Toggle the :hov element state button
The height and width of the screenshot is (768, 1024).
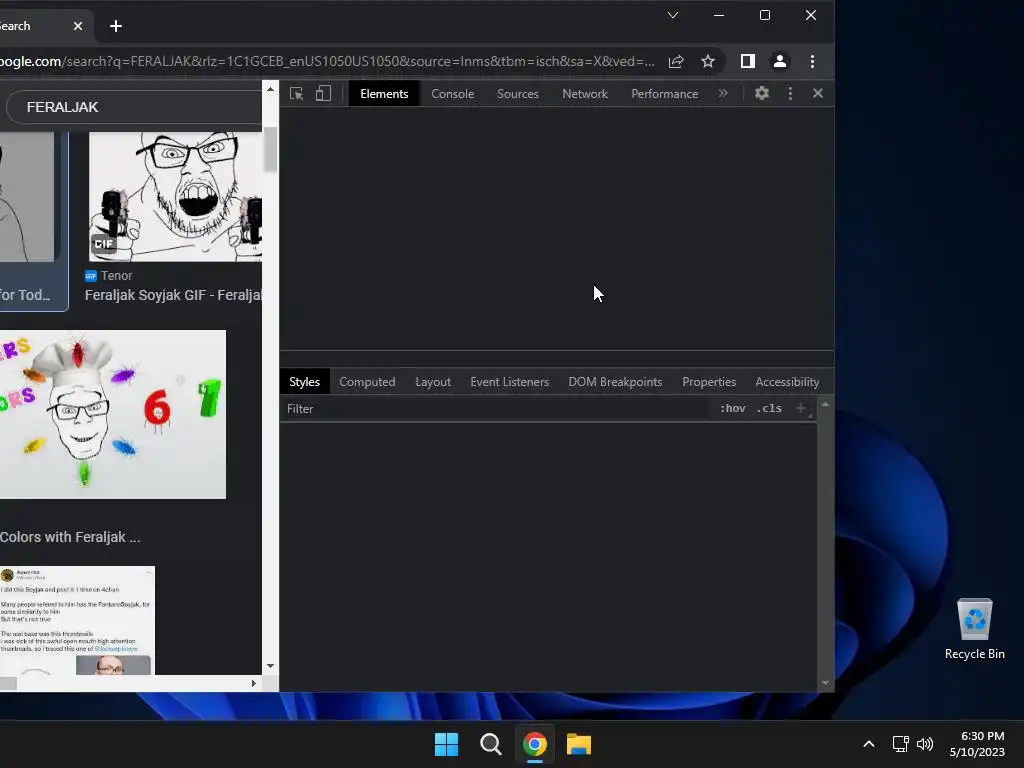coord(732,408)
